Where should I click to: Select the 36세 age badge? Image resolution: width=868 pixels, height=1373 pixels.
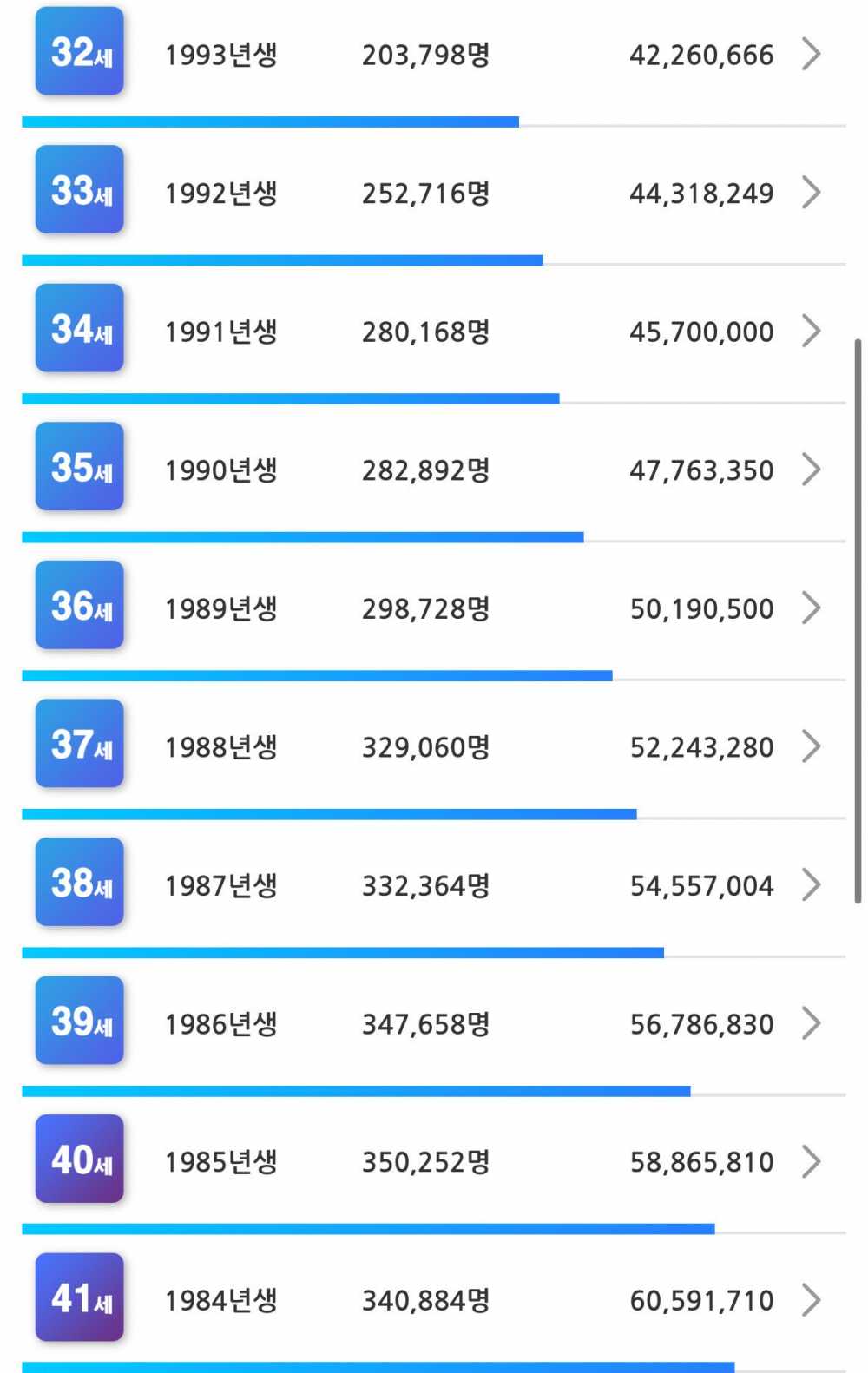click(x=79, y=605)
